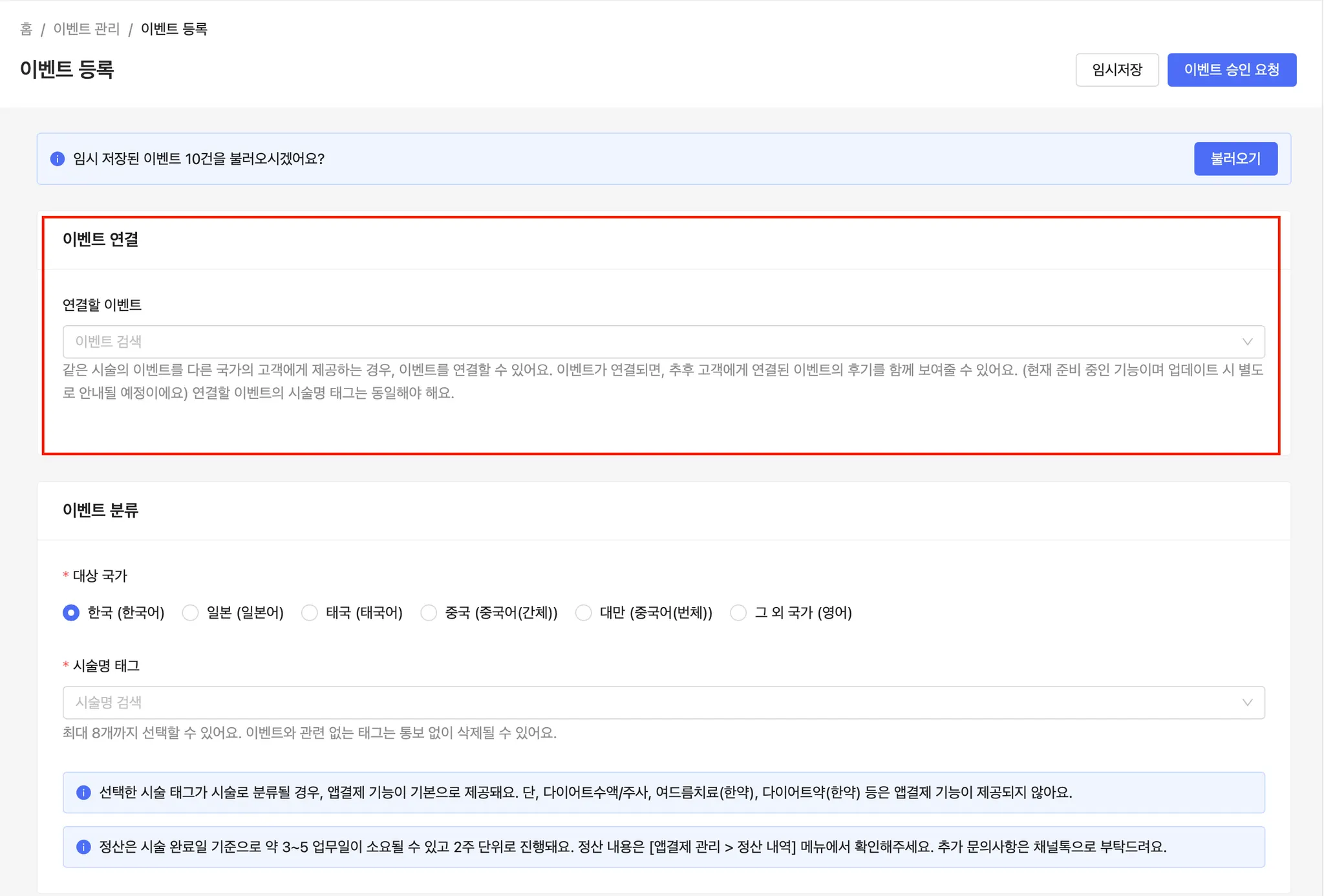This screenshot has height=896, width=1324.
Task: Open 시술명 태그 search dropdown
Action: click(646, 703)
